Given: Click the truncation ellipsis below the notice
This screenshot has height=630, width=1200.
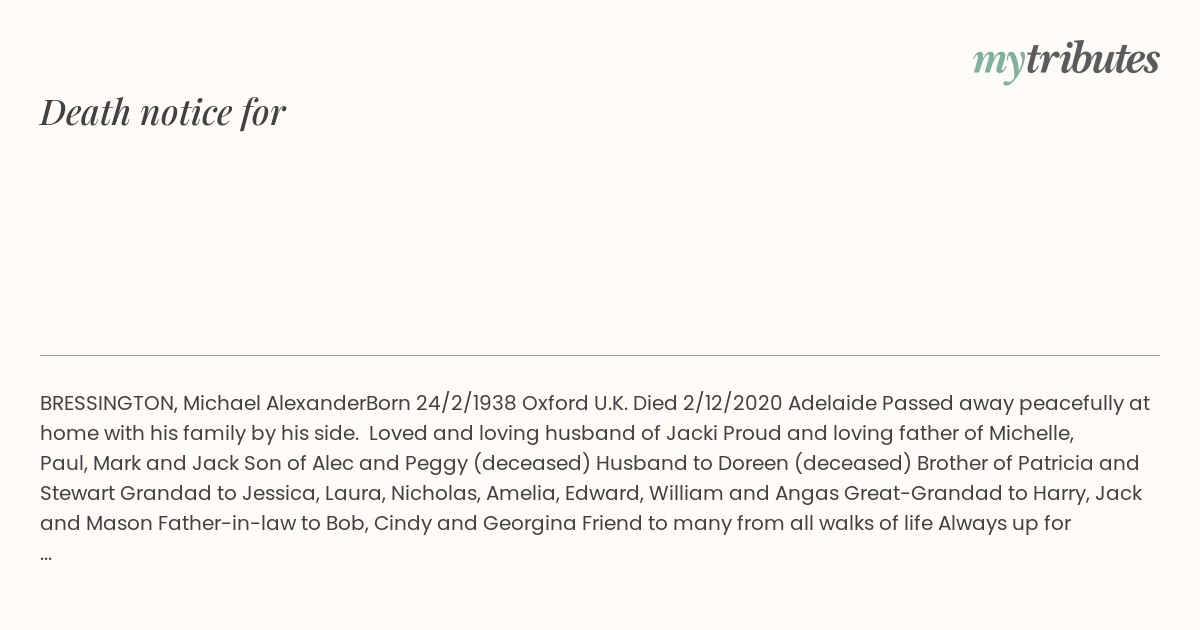Looking at the screenshot, I should [x=46, y=554].
